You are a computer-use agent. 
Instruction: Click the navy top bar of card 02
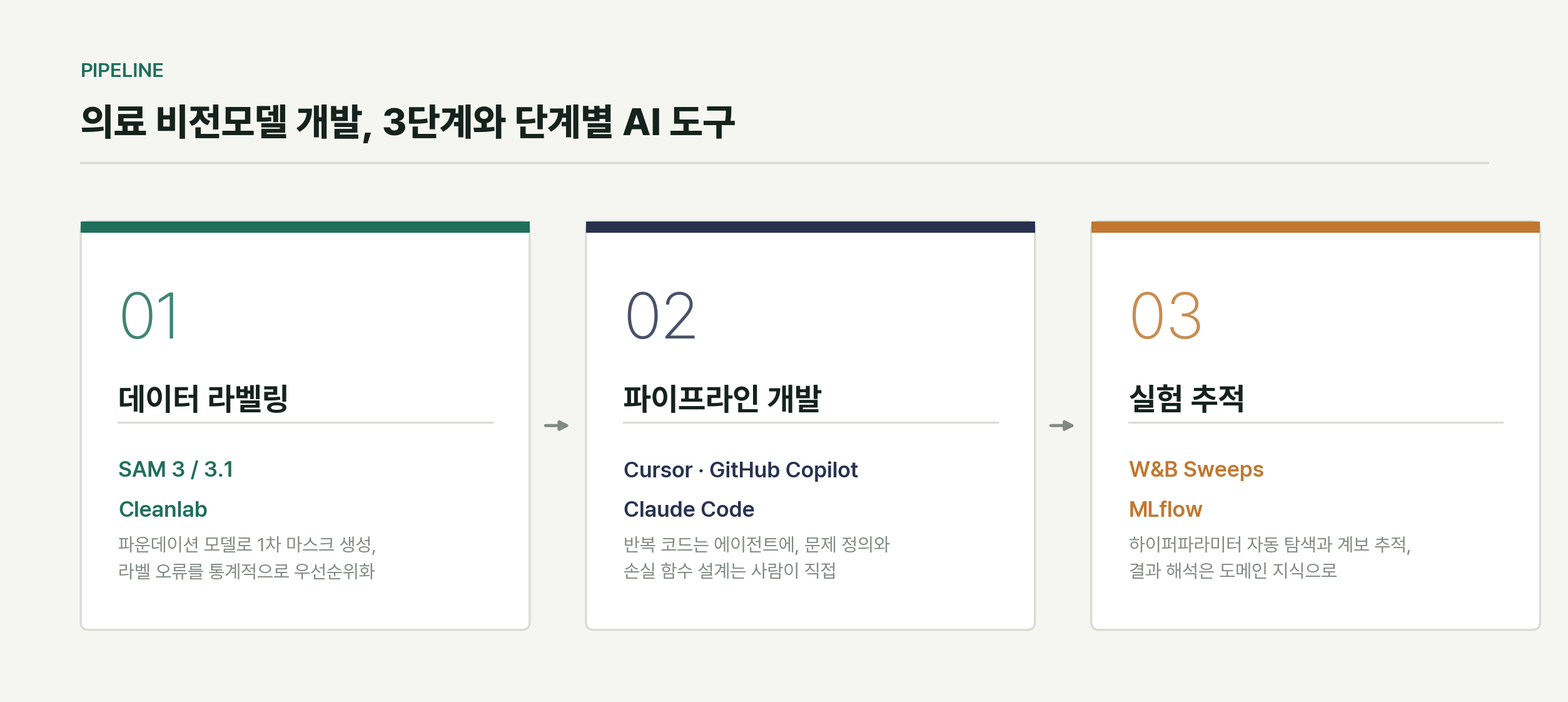pos(811,226)
